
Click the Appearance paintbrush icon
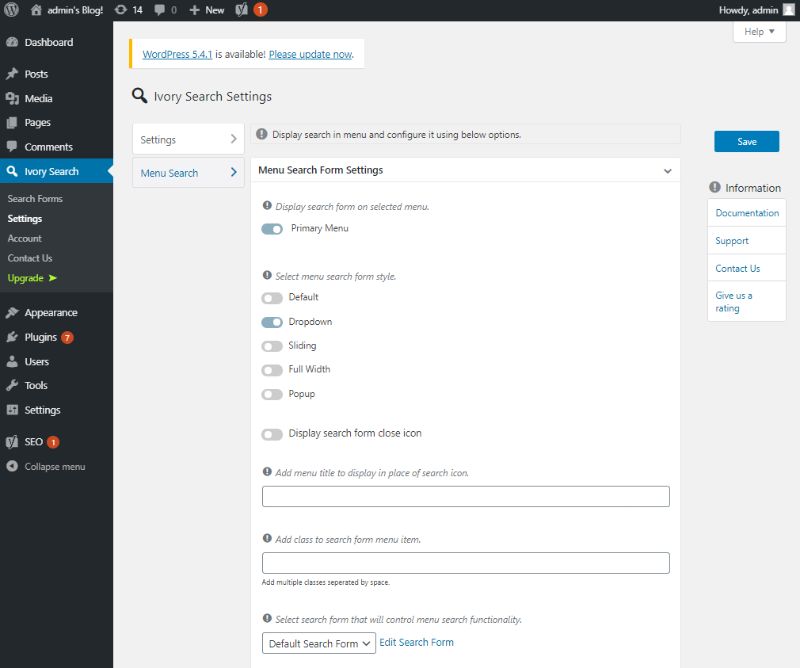12,312
